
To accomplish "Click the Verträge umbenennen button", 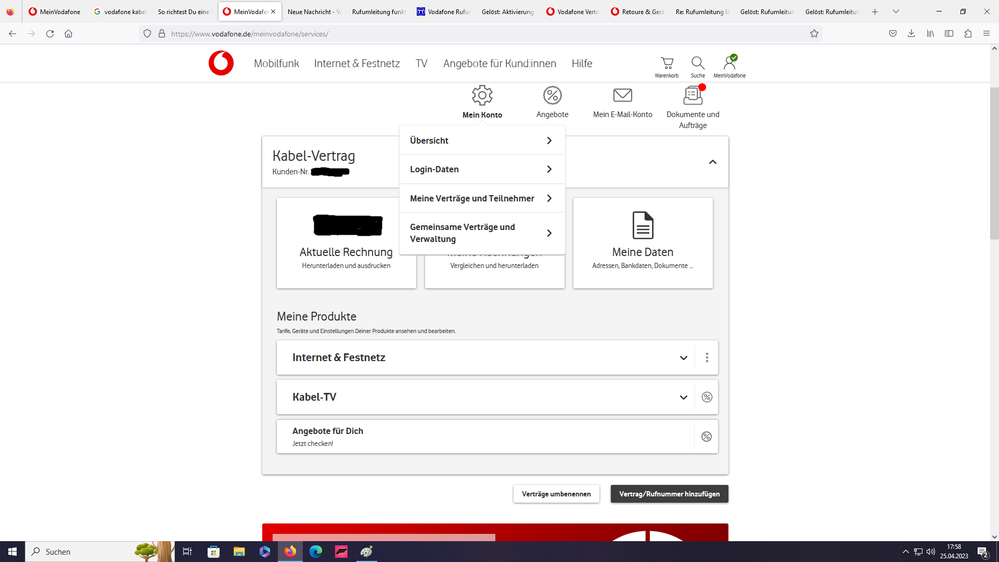I will [x=556, y=494].
